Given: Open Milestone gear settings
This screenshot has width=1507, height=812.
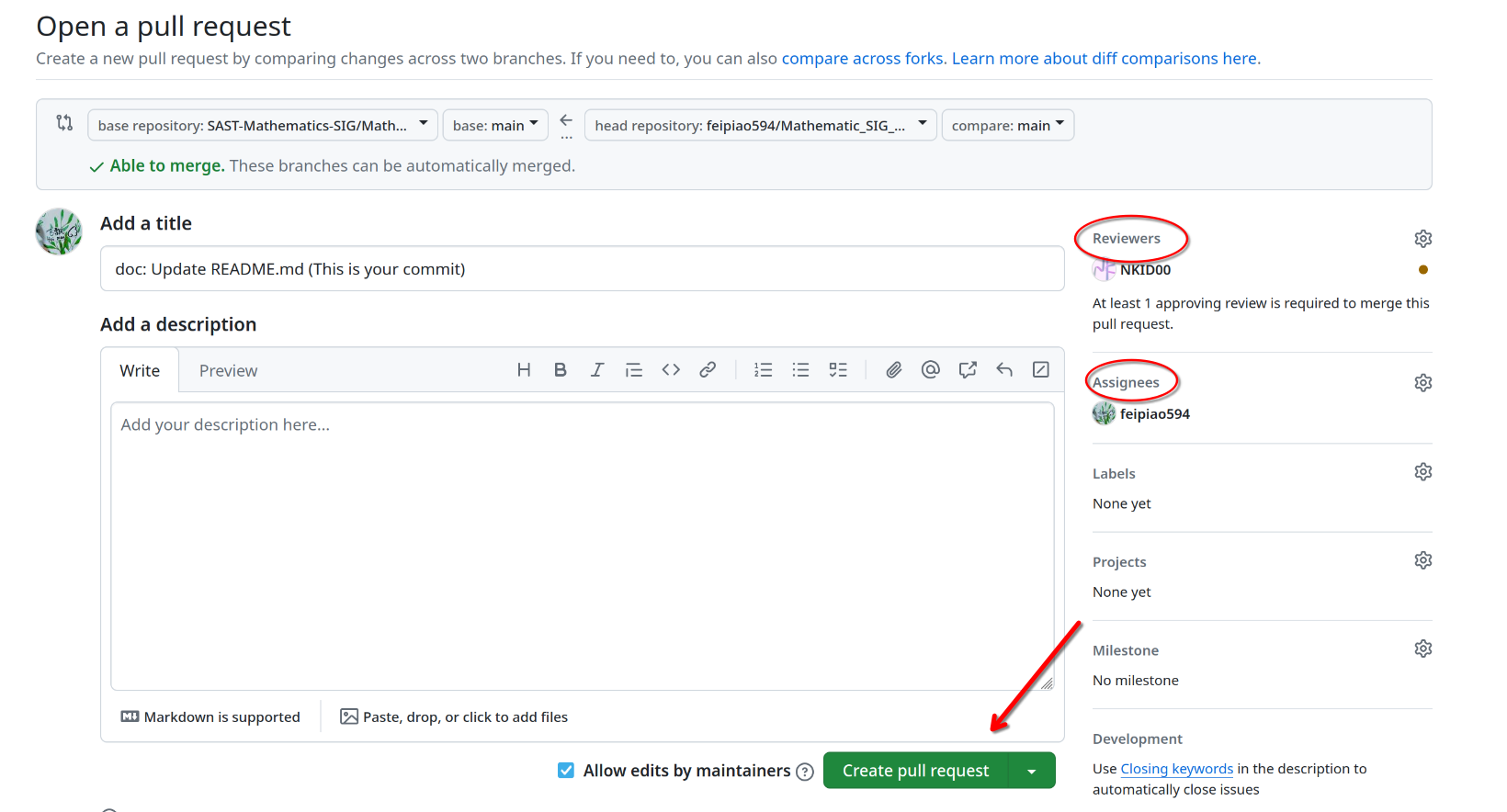Looking at the screenshot, I should click(1423, 648).
